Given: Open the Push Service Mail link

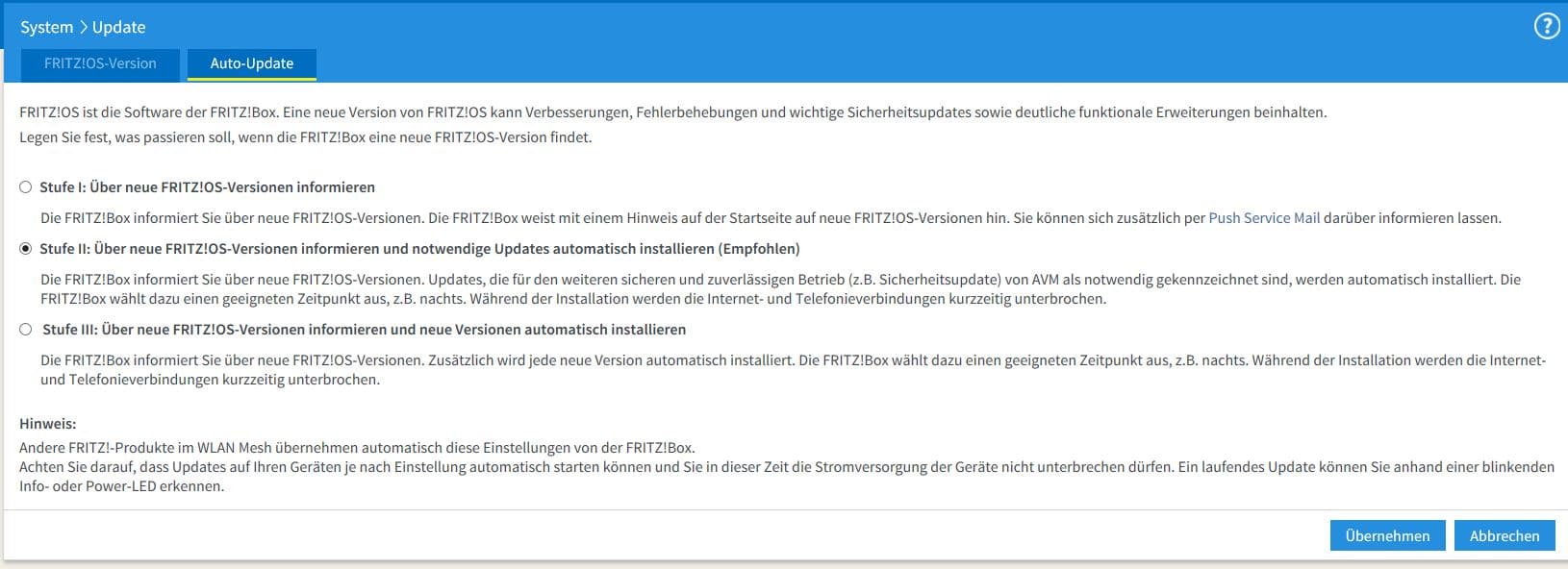Looking at the screenshot, I should click(1263, 218).
